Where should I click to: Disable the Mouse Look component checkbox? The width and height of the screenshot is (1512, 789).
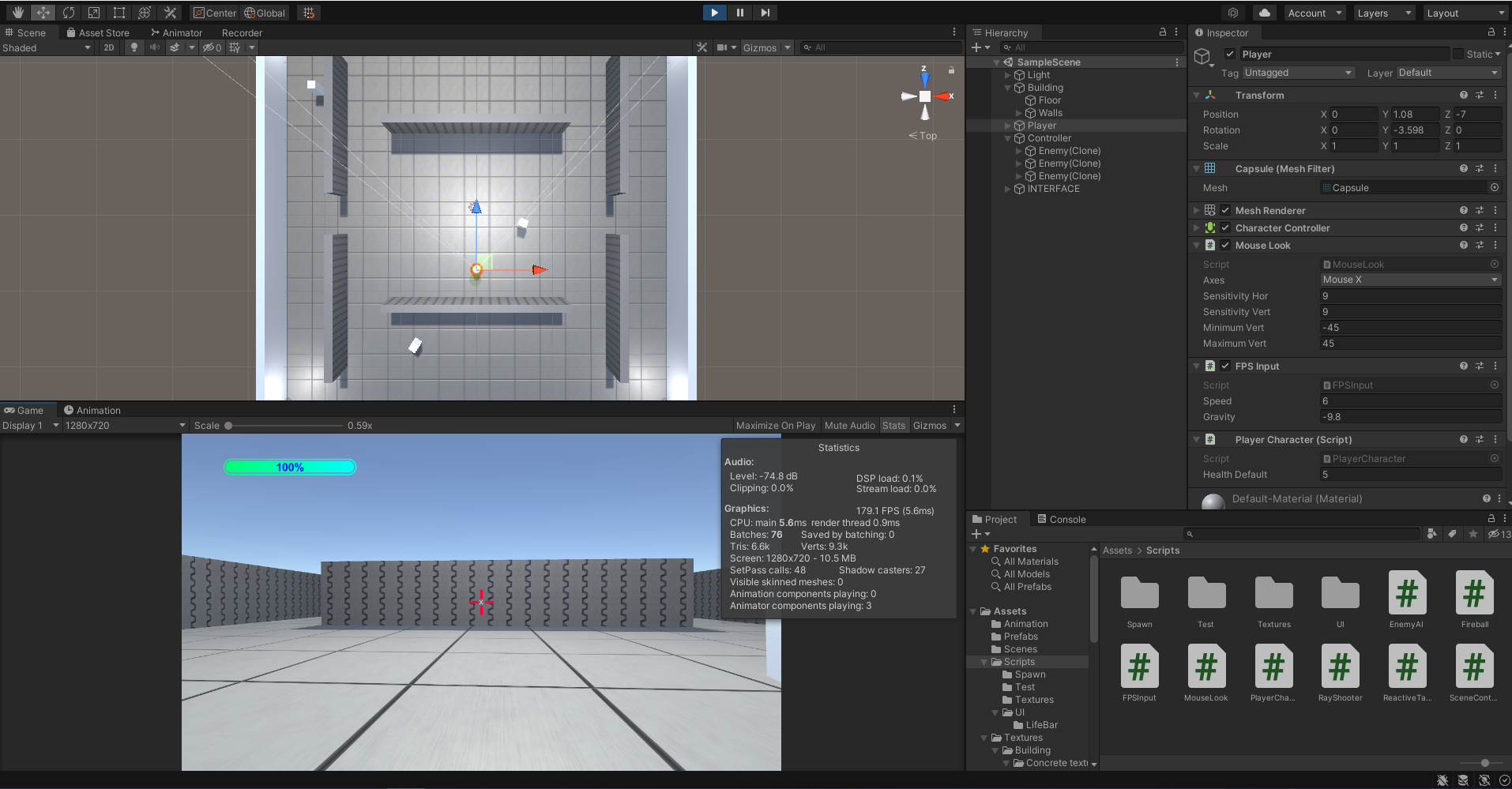tap(1225, 245)
